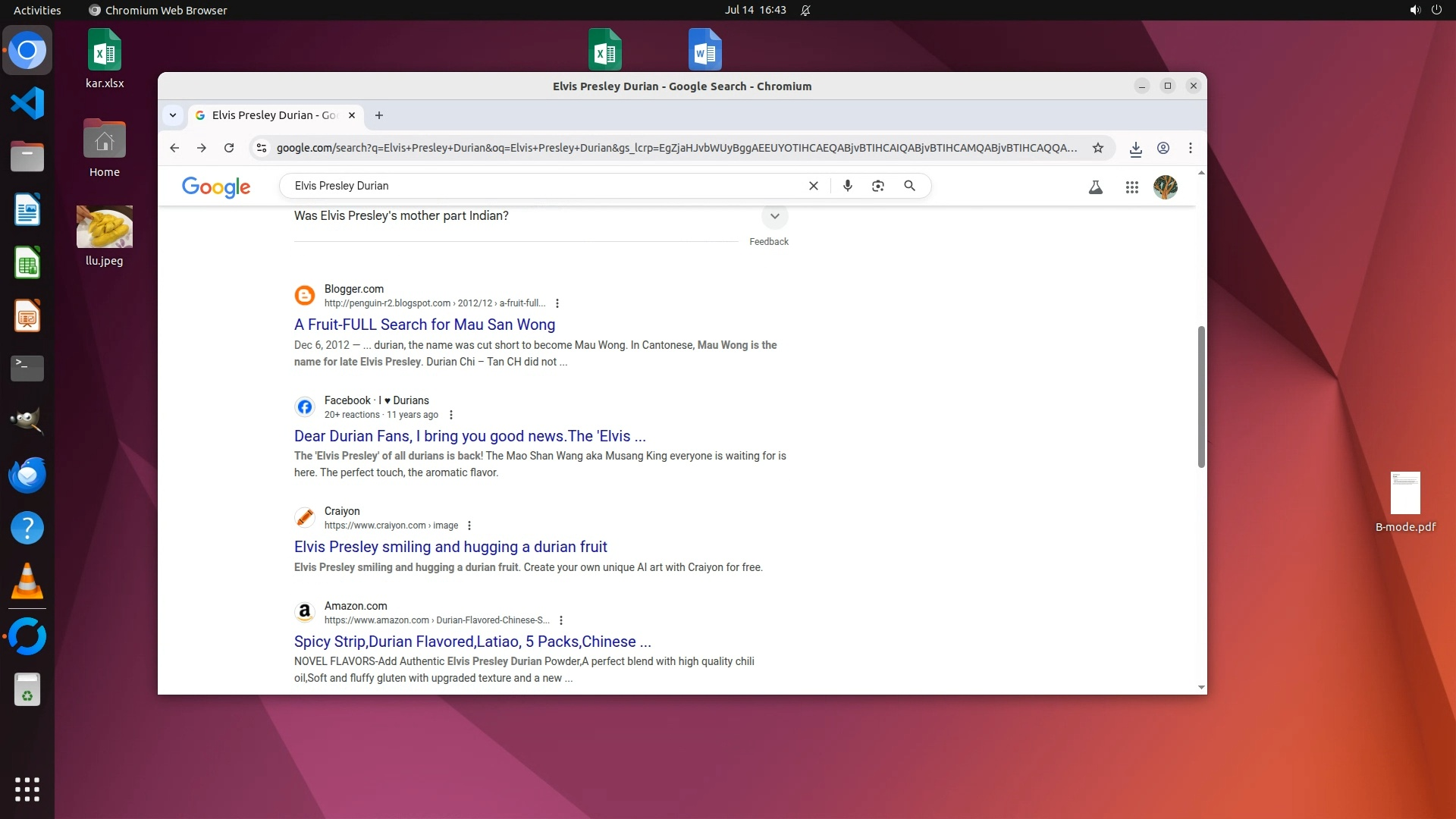
Task: Click the voice search microphone icon
Action: [x=848, y=186]
